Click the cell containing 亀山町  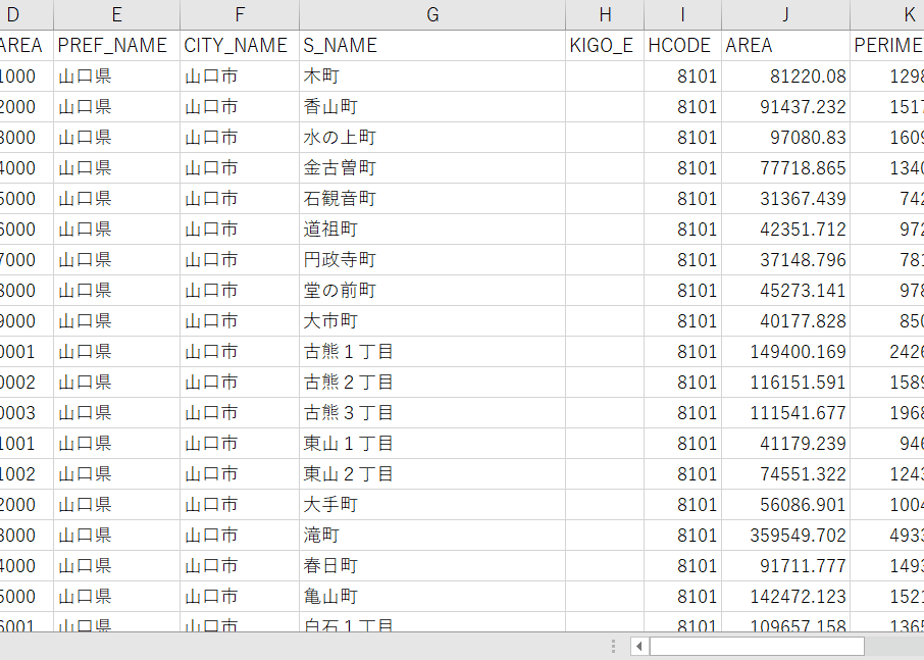tap(433, 597)
